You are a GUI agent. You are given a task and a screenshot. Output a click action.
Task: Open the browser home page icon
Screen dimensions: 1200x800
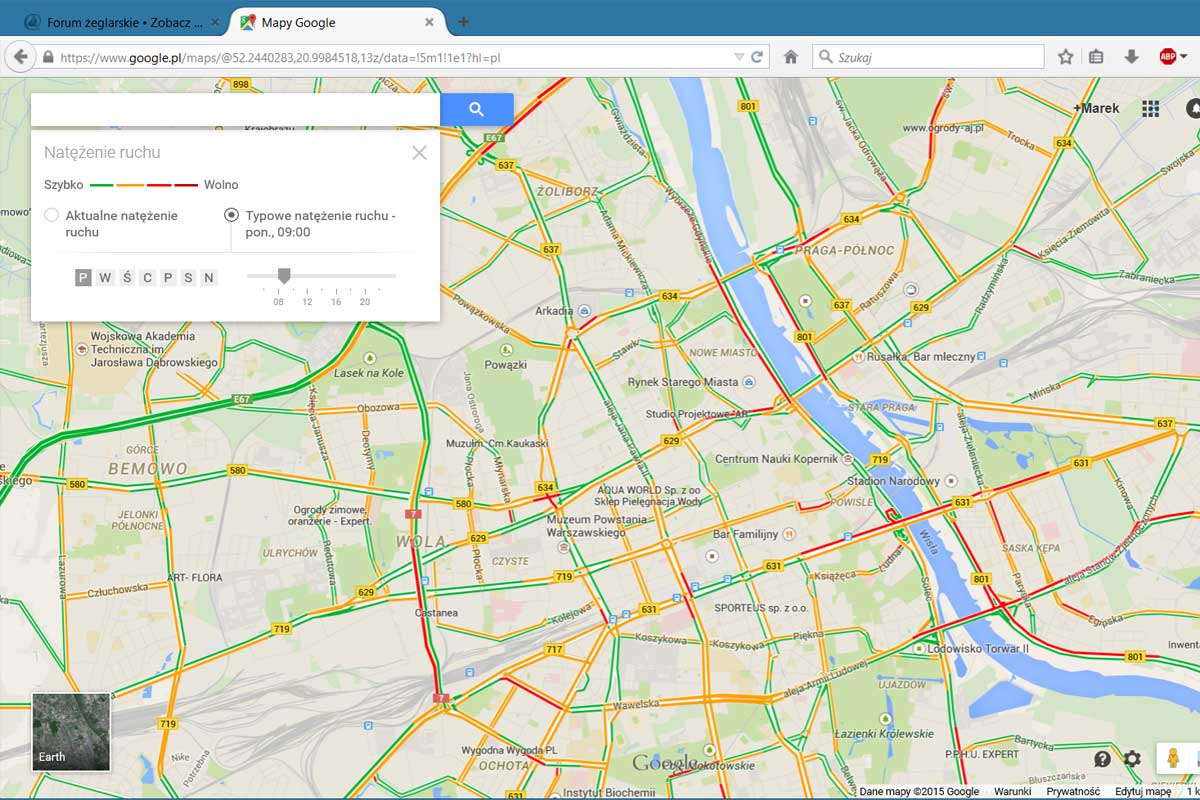point(790,58)
